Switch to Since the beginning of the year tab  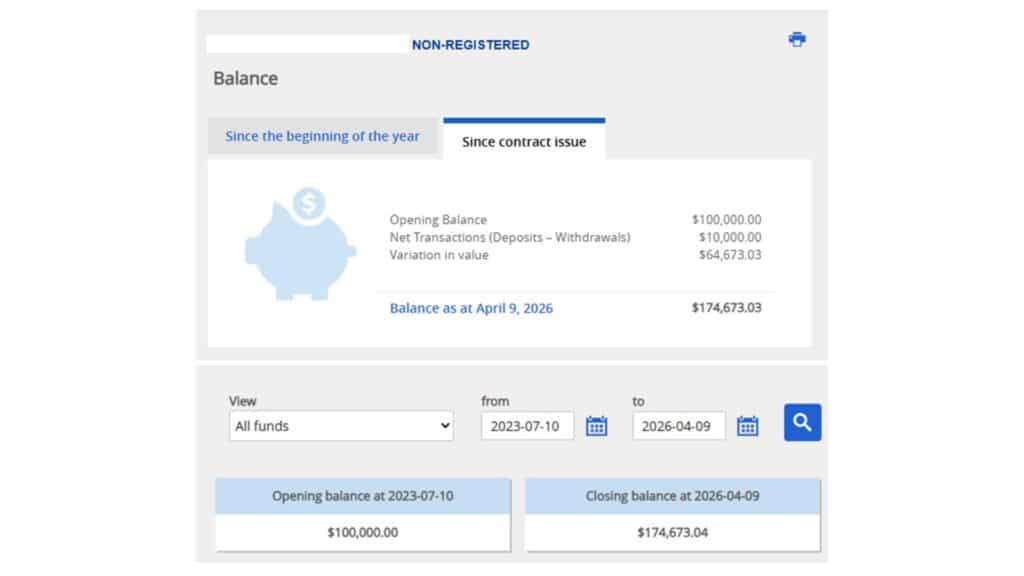coord(322,137)
